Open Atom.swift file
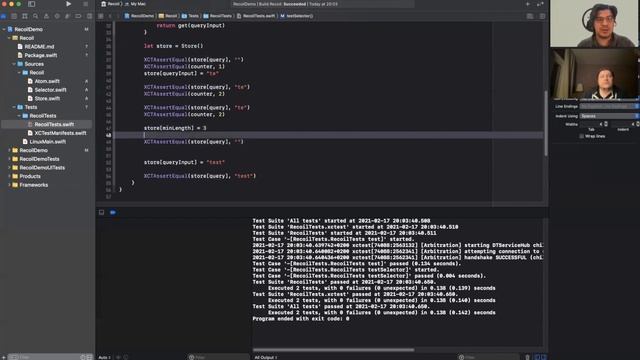Image resolution: width=640 pixels, height=360 pixels. tap(47, 81)
